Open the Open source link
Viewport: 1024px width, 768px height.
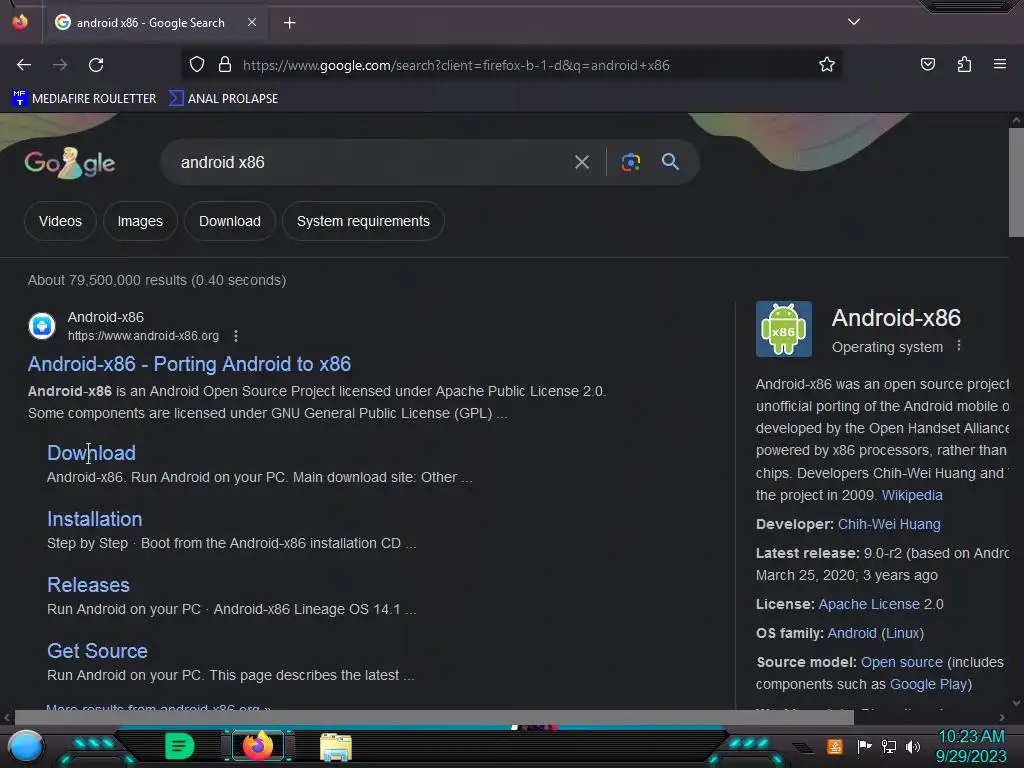pos(902,662)
